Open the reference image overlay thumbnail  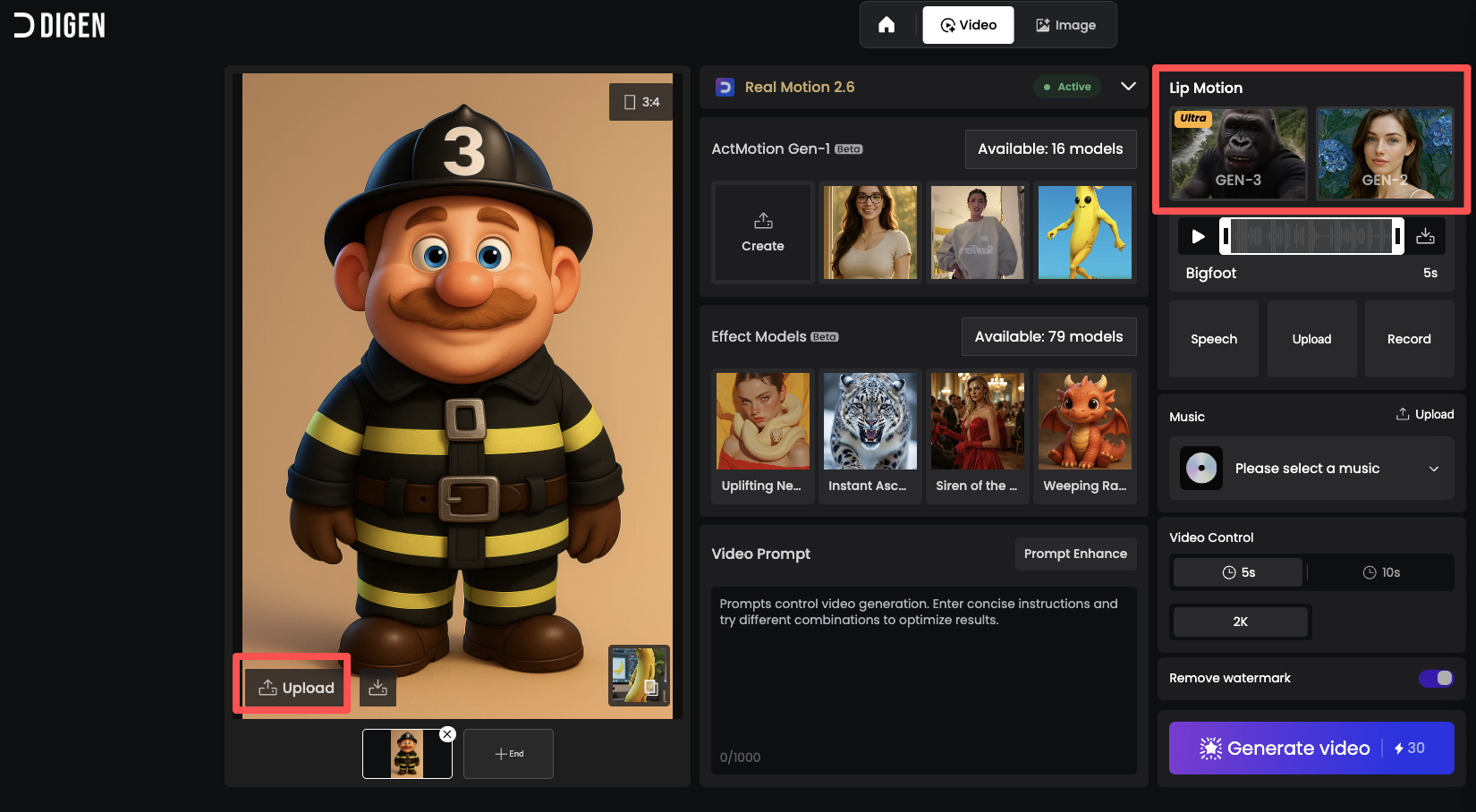[x=639, y=675]
